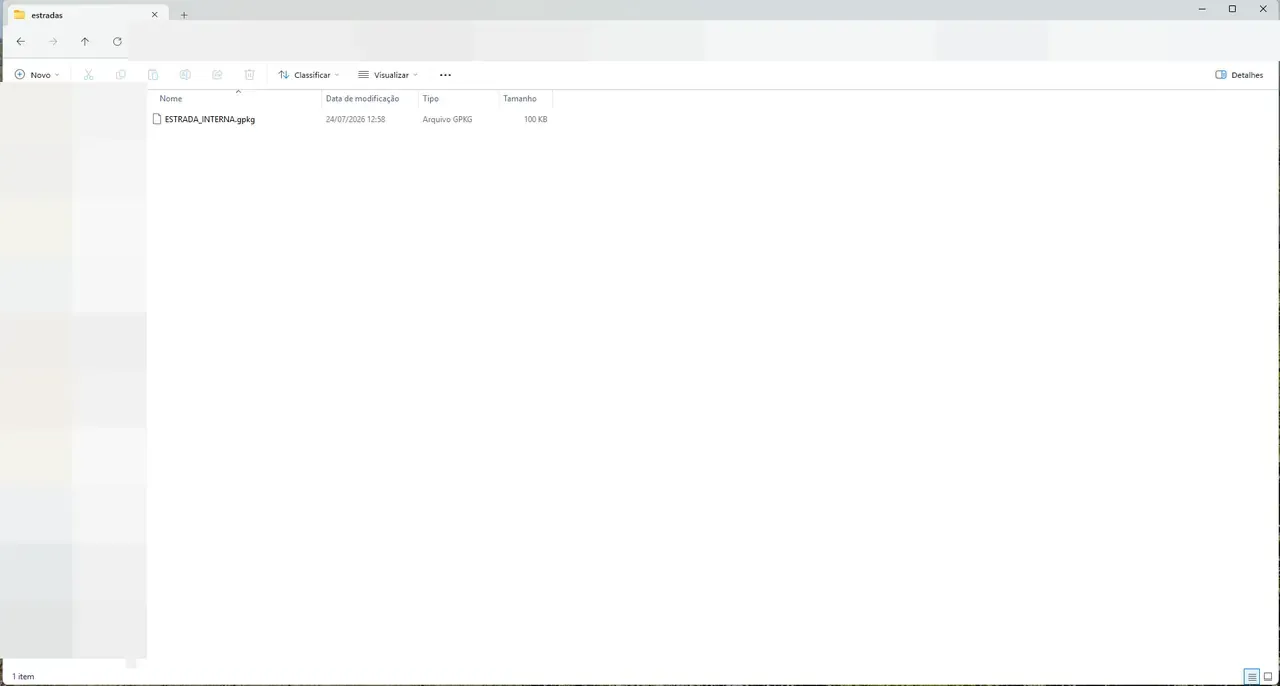Open the three-dots more options menu
This screenshot has height=686, width=1280.
(445, 75)
